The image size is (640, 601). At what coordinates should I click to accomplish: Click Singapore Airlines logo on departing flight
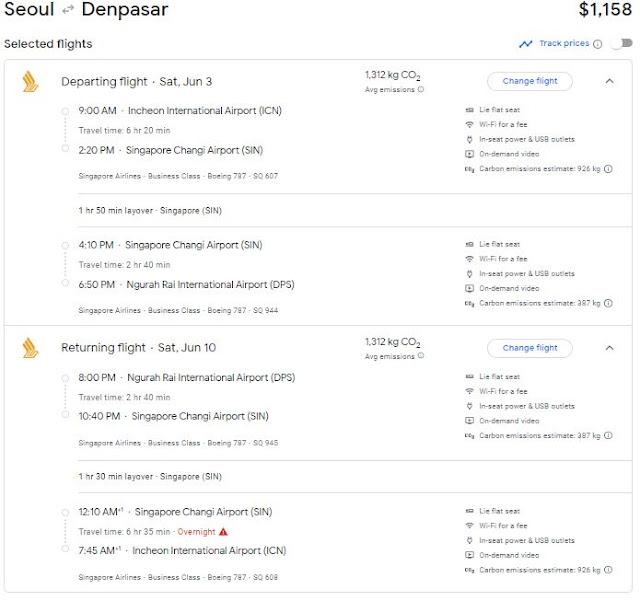(30, 82)
